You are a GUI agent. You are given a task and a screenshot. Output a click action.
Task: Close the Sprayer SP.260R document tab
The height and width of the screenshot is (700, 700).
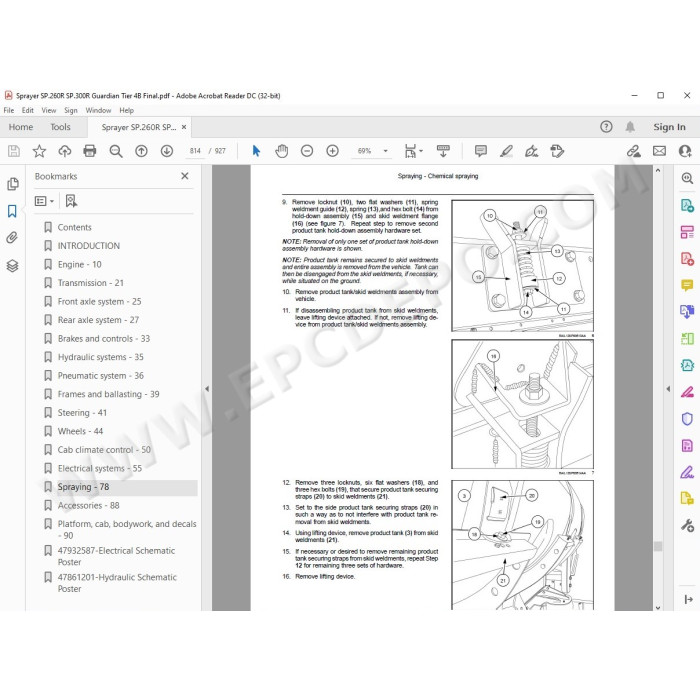[184, 127]
